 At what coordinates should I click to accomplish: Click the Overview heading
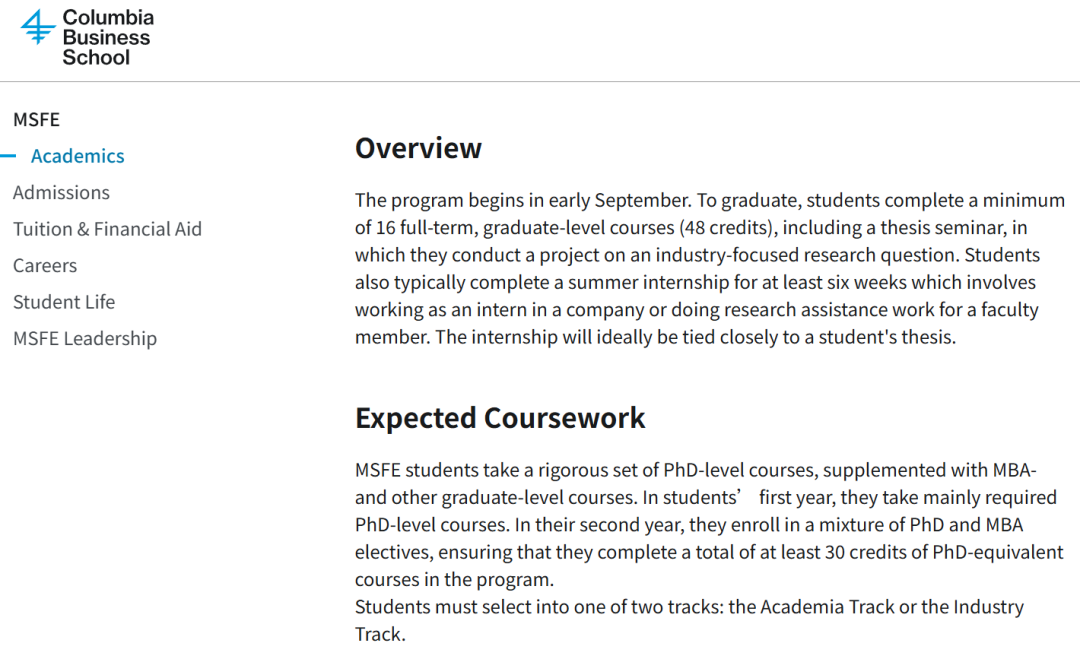pos(418,148)
